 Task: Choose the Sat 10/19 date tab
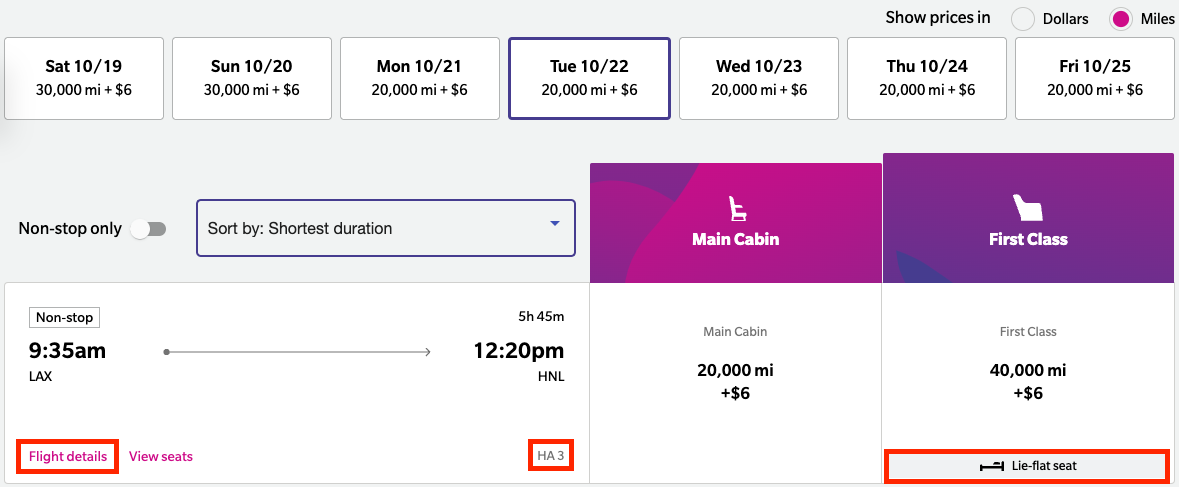click(84, 78)
